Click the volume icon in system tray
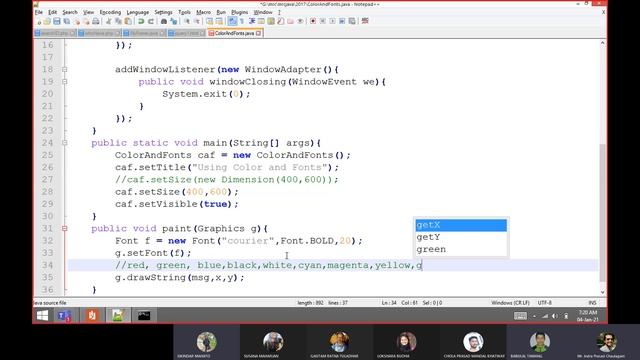Viewport: 640px width, 360px height. click(555, 316)
